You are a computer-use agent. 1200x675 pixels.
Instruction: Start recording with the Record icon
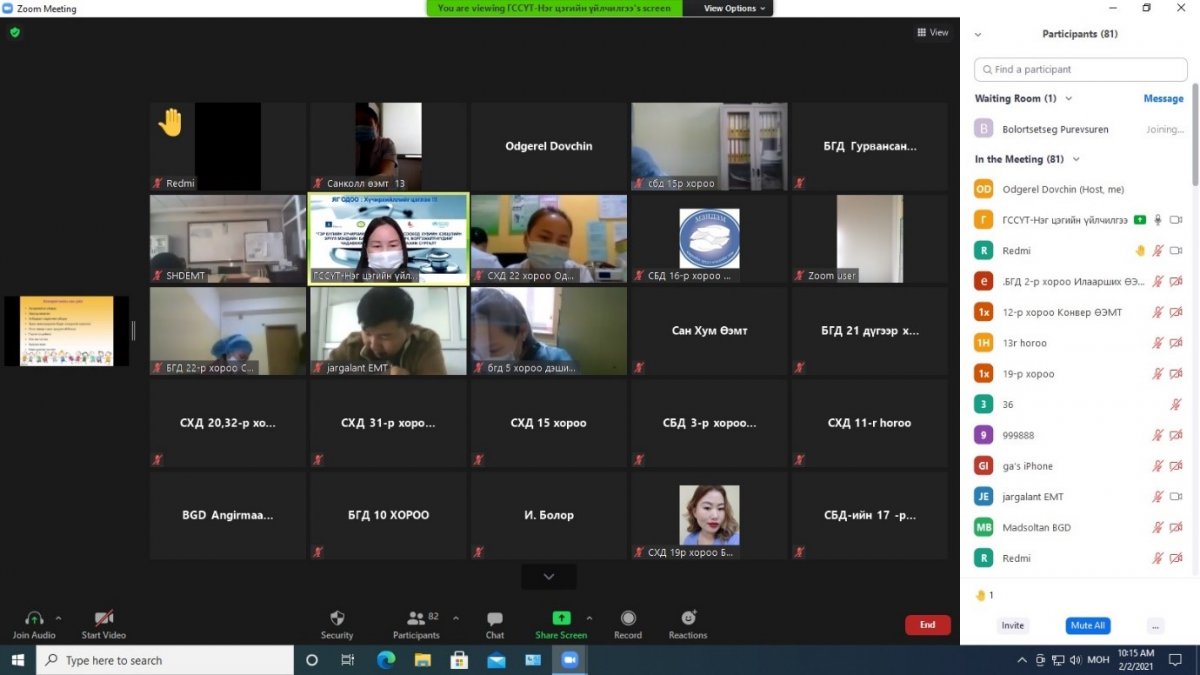(628, 618)
